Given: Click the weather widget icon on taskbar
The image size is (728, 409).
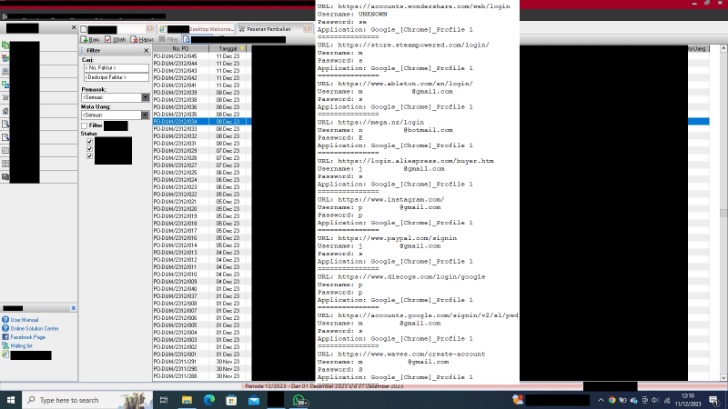Looking at the screenshot, I should pos(517,400).
